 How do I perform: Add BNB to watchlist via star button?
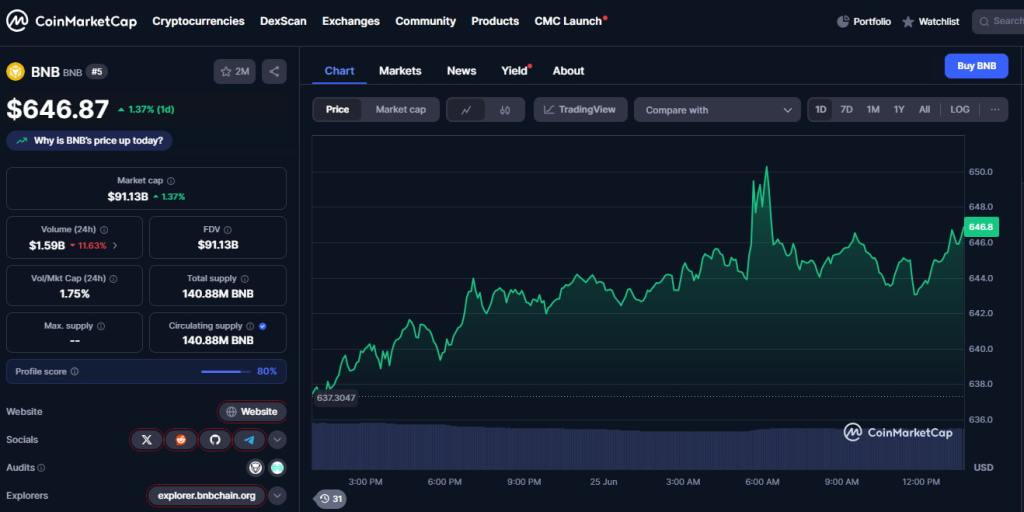point(235,71)
